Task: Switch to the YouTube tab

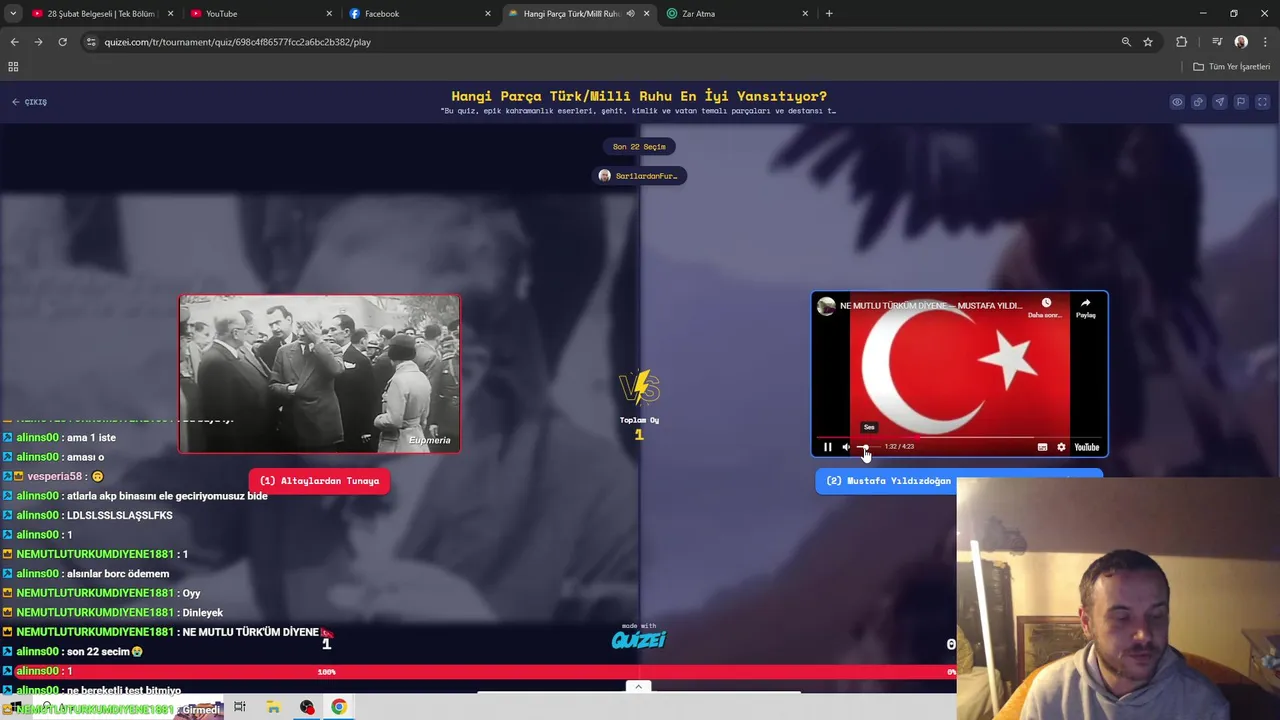Action: [x=260, y=14]
